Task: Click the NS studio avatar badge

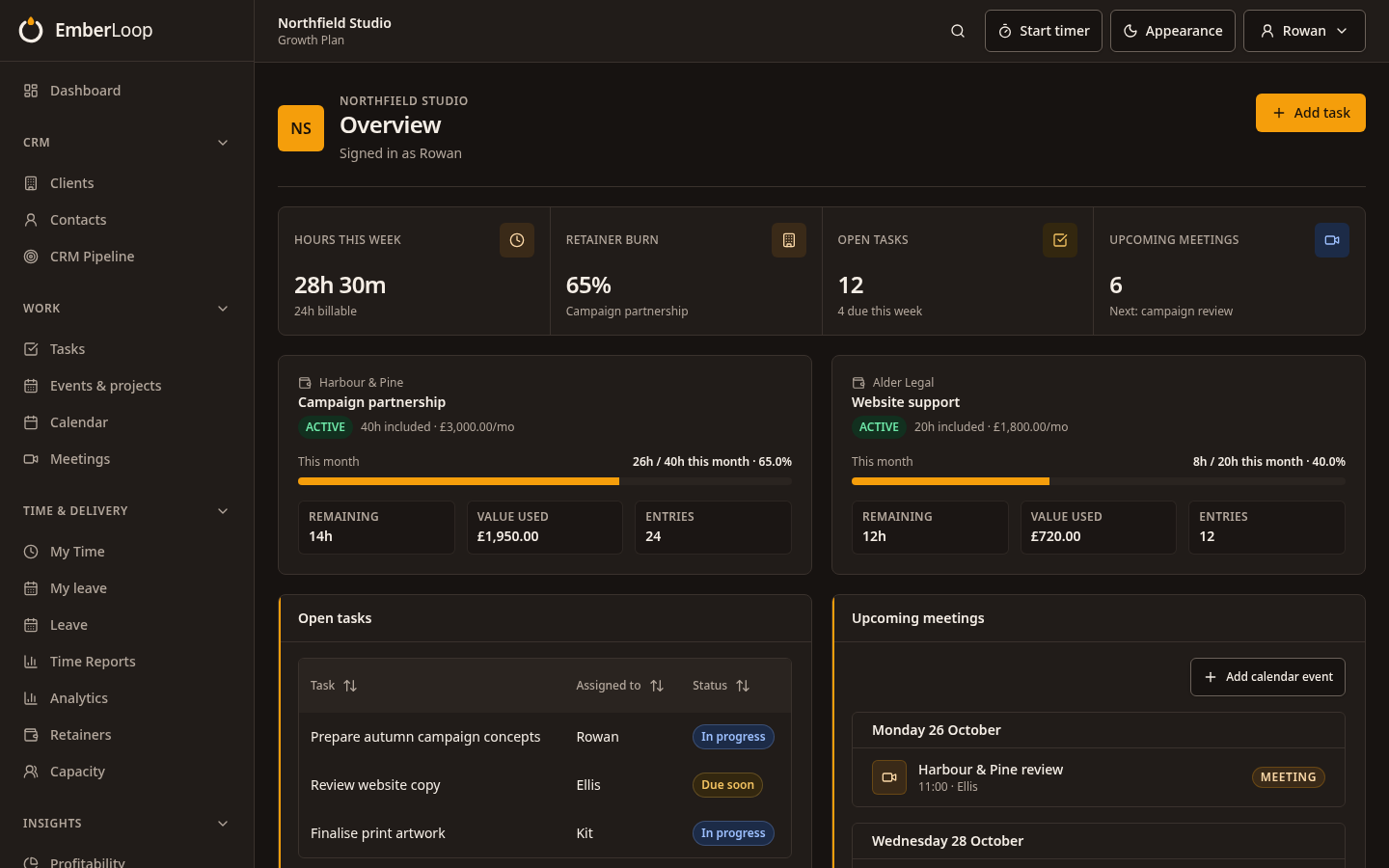Action: 301,128
